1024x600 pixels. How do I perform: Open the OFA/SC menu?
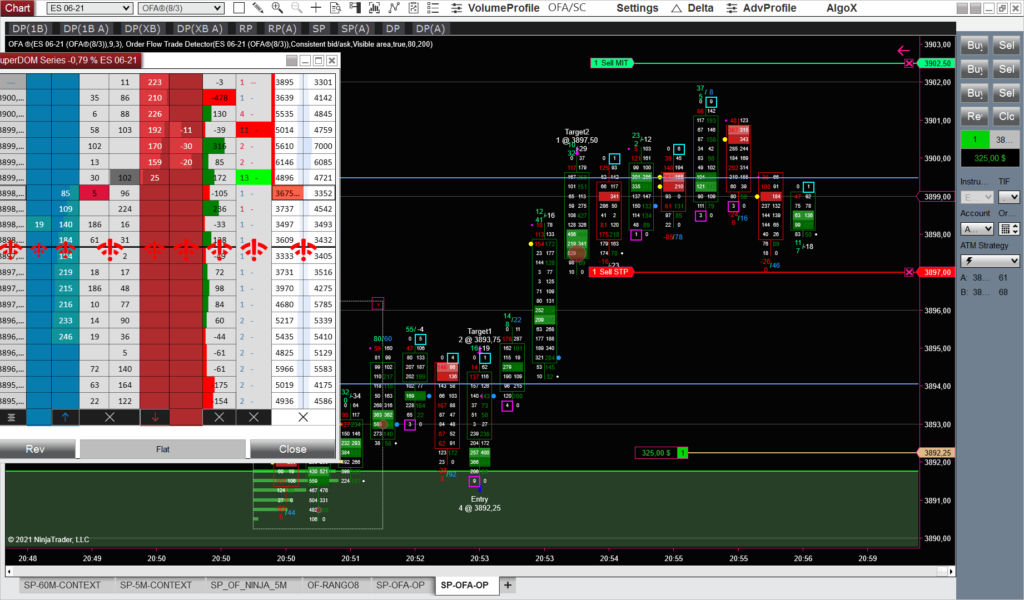click(x=567, y=8)
